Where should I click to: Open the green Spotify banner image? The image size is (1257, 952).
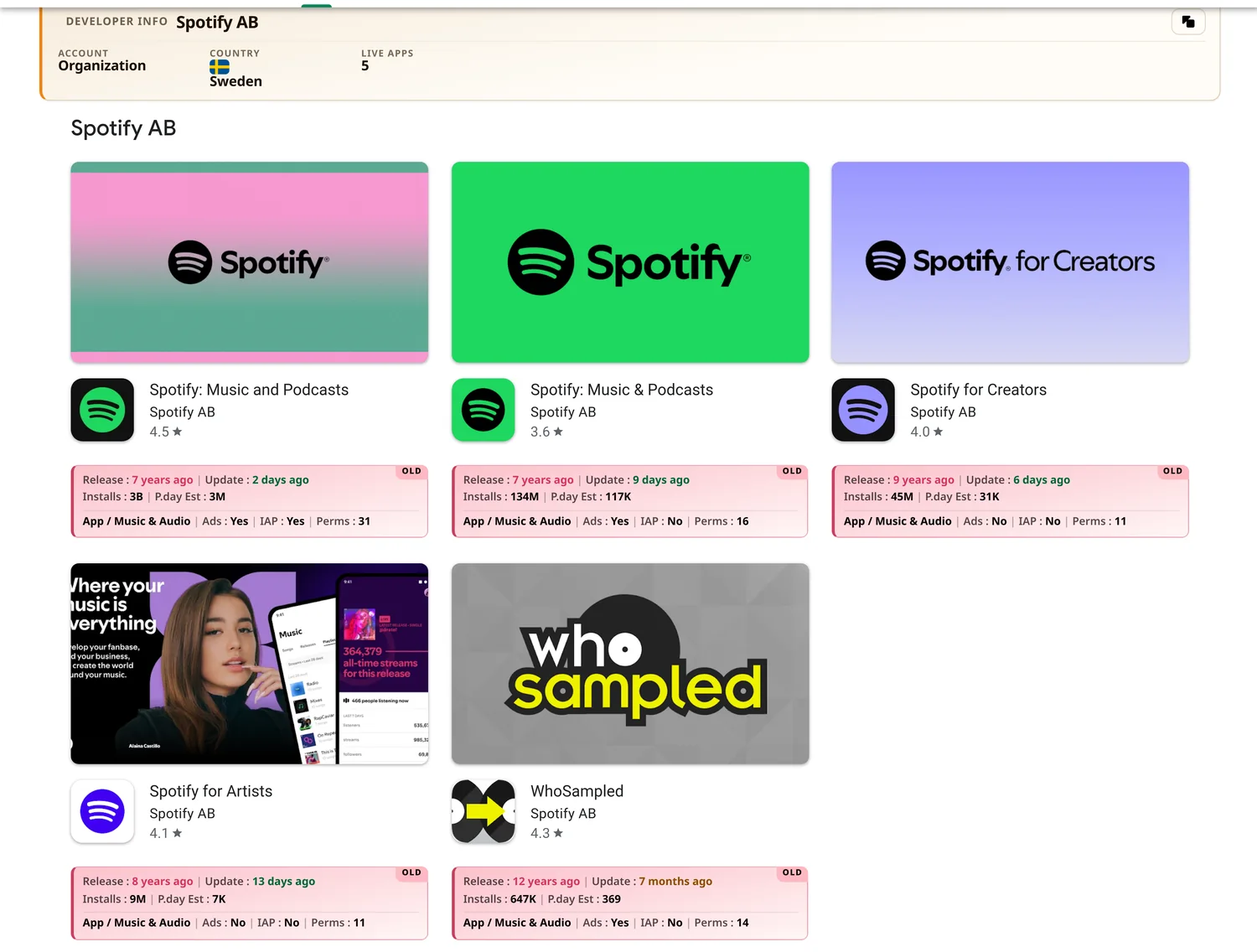(x=630, y=262)
